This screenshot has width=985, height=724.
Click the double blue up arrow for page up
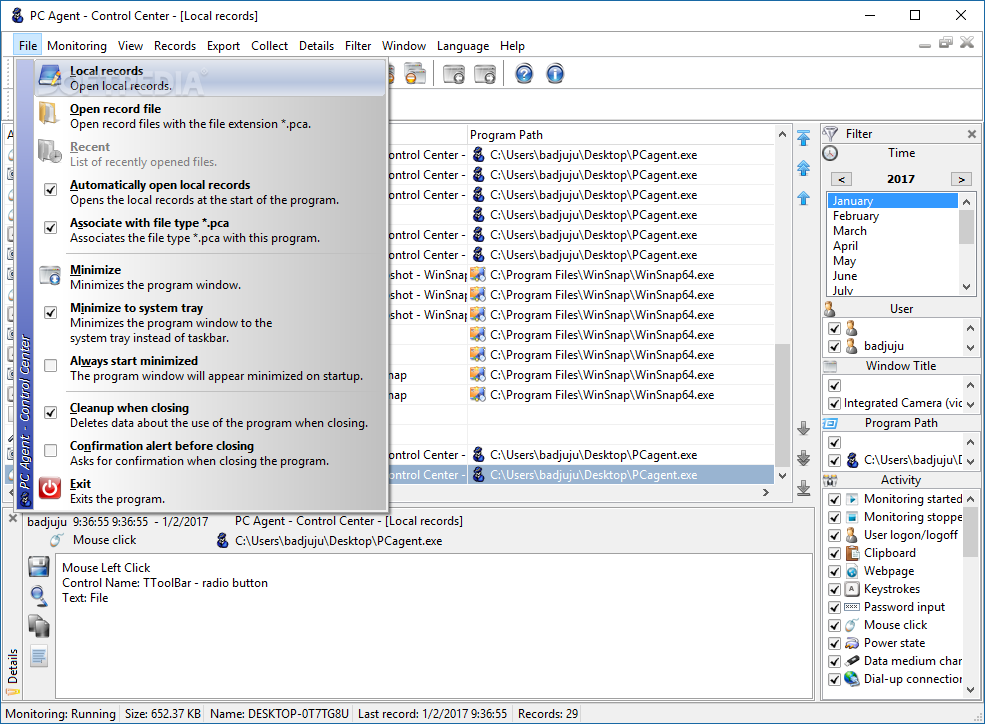[803, 168]
